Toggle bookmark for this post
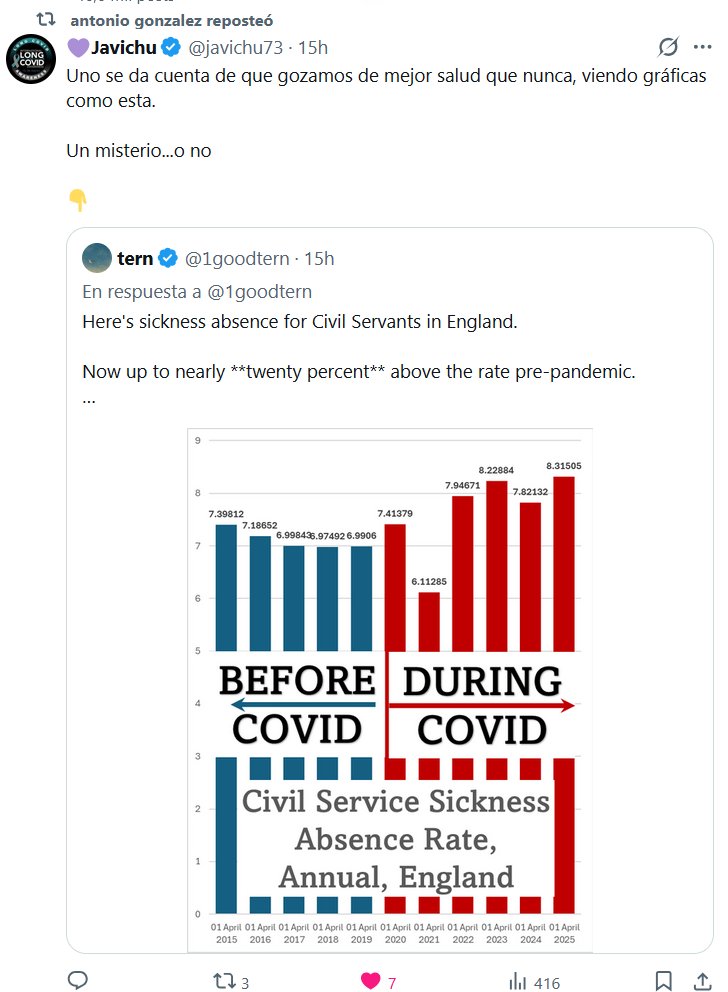The image size is (728, 992). tap(663, 981)
